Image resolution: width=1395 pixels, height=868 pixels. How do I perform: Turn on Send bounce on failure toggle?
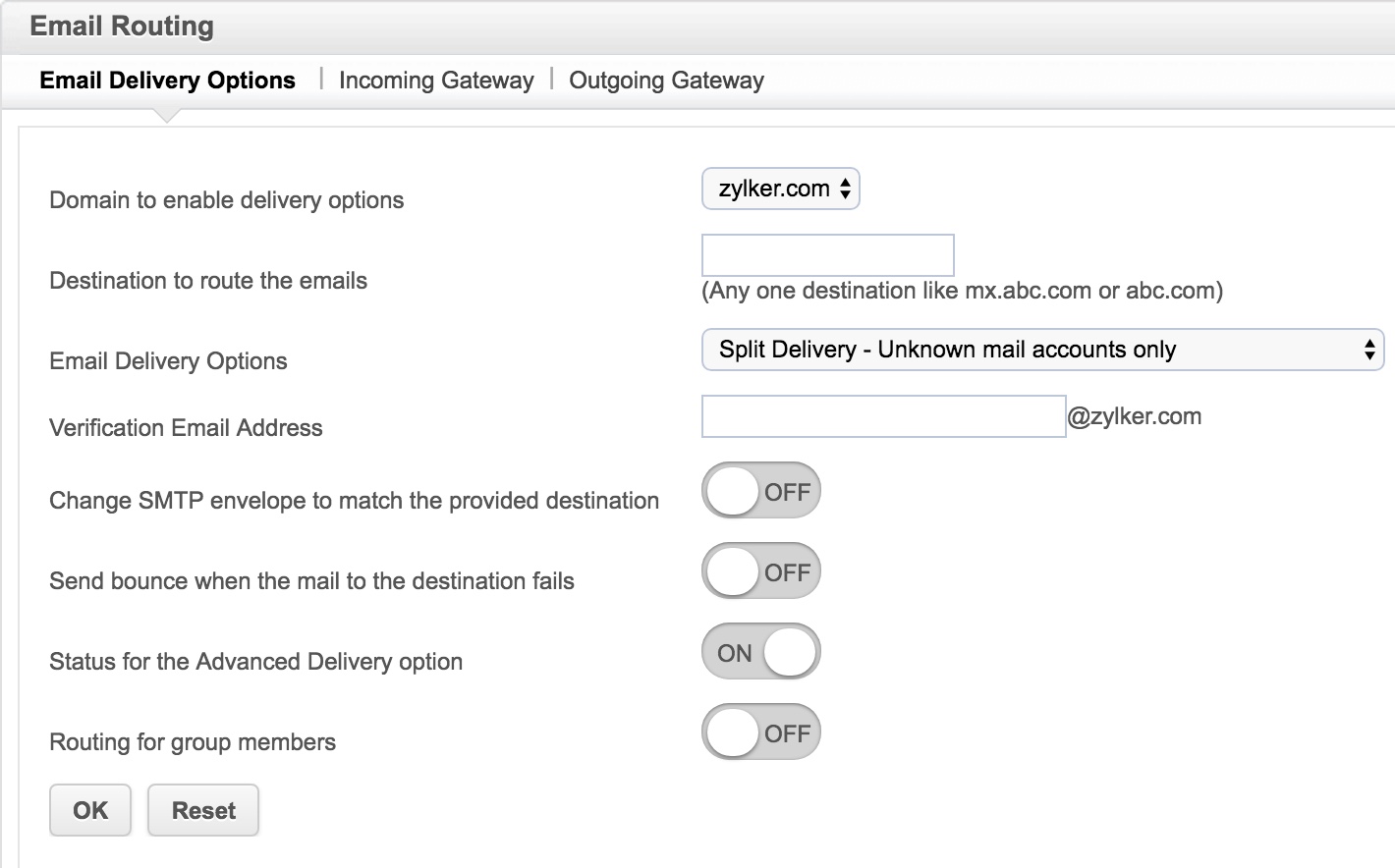760,571
